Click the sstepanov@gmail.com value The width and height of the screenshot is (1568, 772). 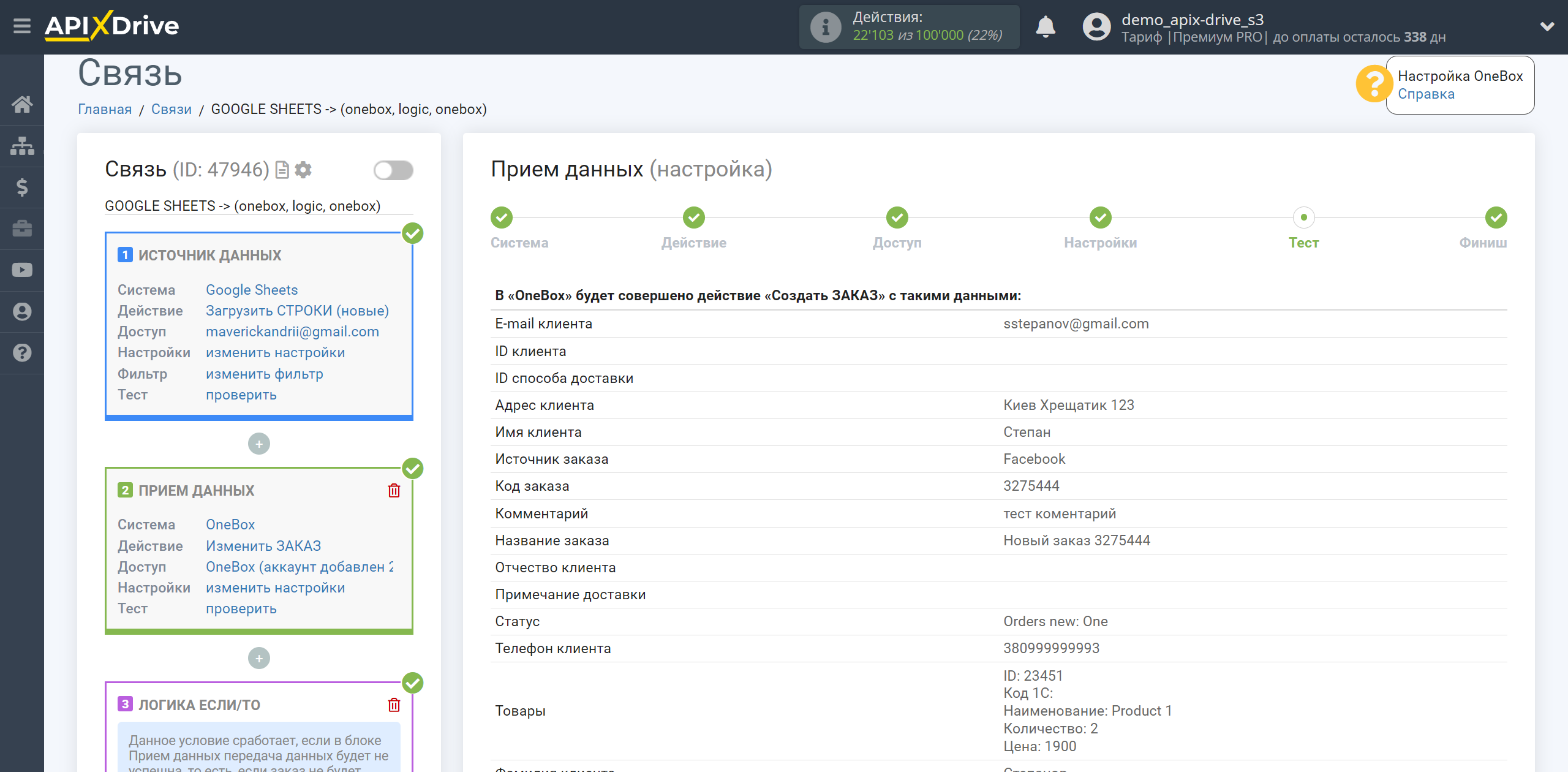pos(1076,324)
